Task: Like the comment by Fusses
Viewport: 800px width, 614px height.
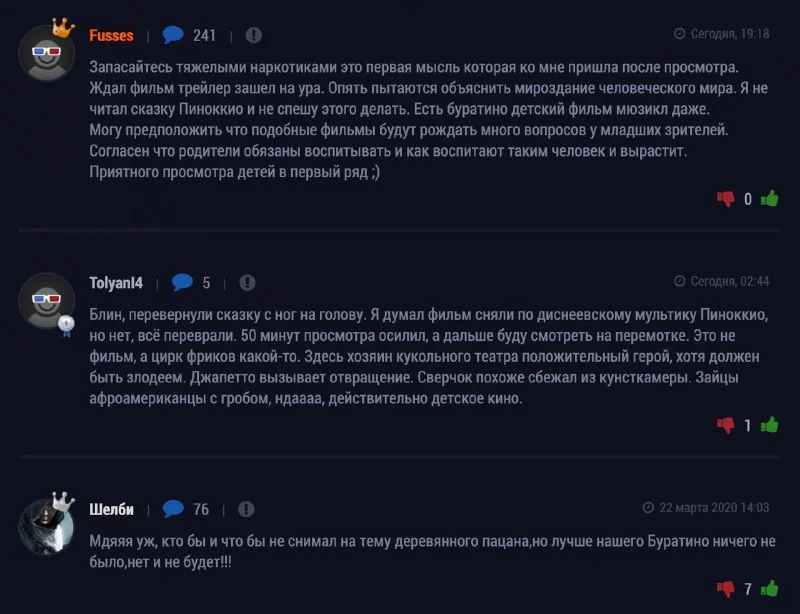Action: 769,199
